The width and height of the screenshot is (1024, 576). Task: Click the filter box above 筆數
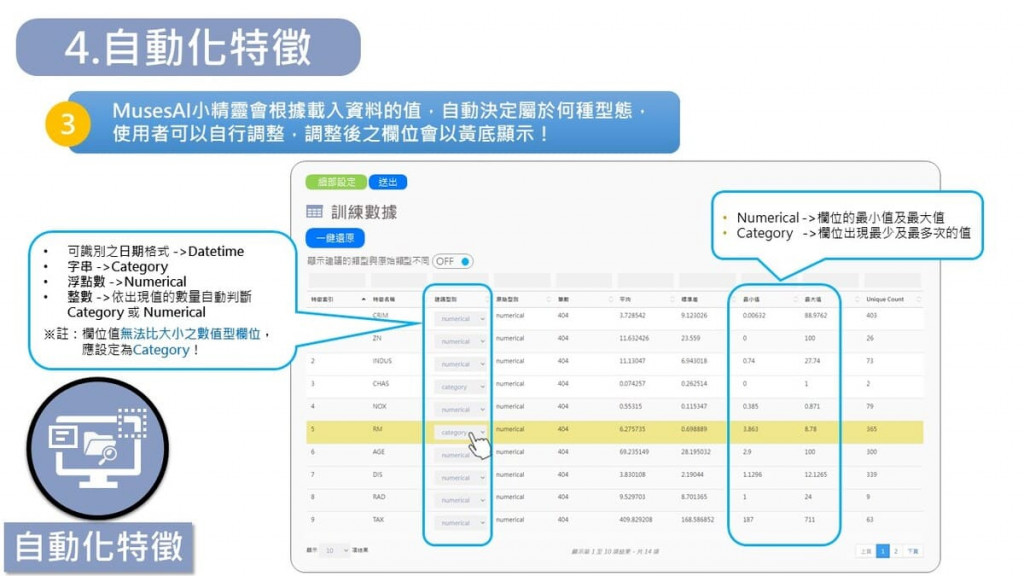583,281
